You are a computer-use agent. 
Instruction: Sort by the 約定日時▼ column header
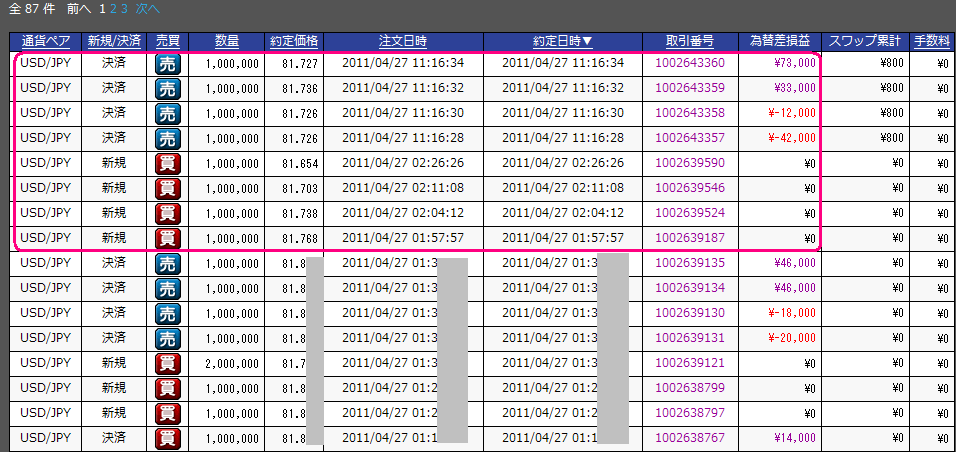tap(563, 41)
